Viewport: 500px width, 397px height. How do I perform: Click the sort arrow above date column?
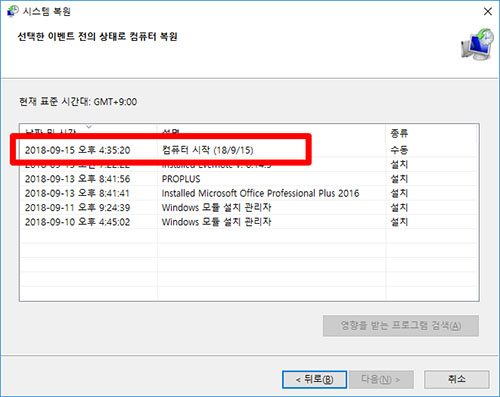pyautogui.click(x=89, y=127)
